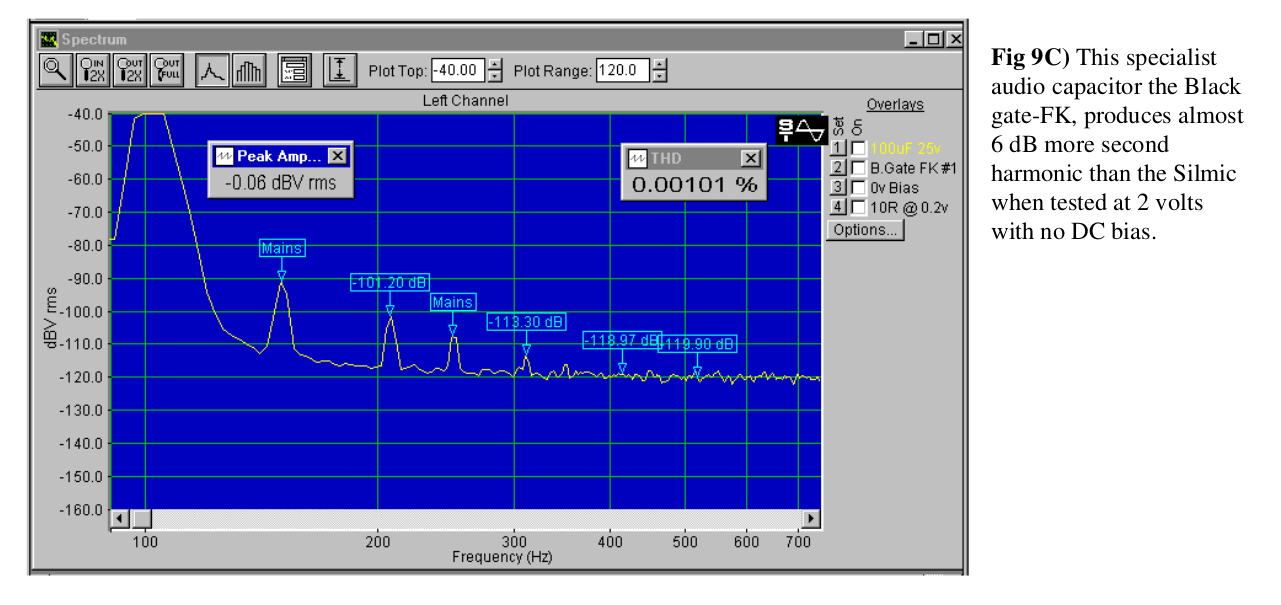Screen dimensions: 1281x605
Task: Increase Plot Range with up arrow
Action: (659, 65)
